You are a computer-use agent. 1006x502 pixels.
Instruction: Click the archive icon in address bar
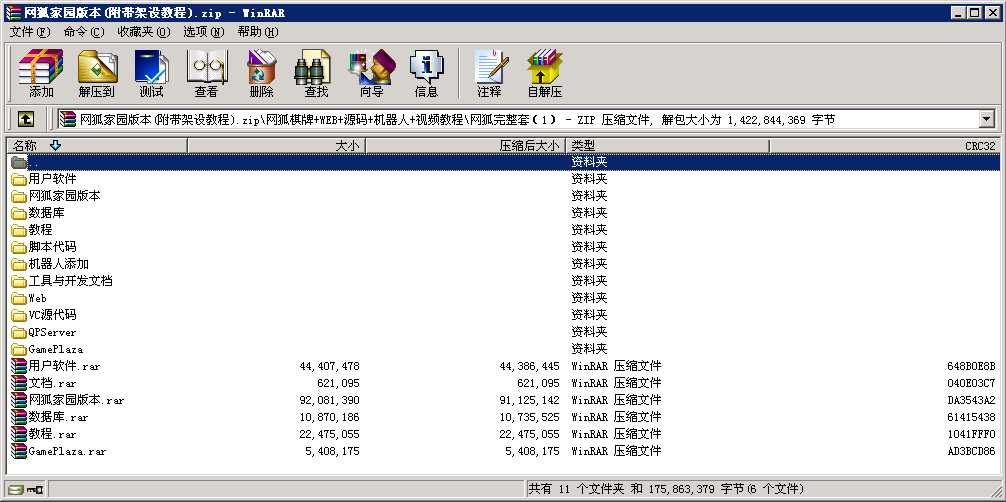(x=67, y=119)
